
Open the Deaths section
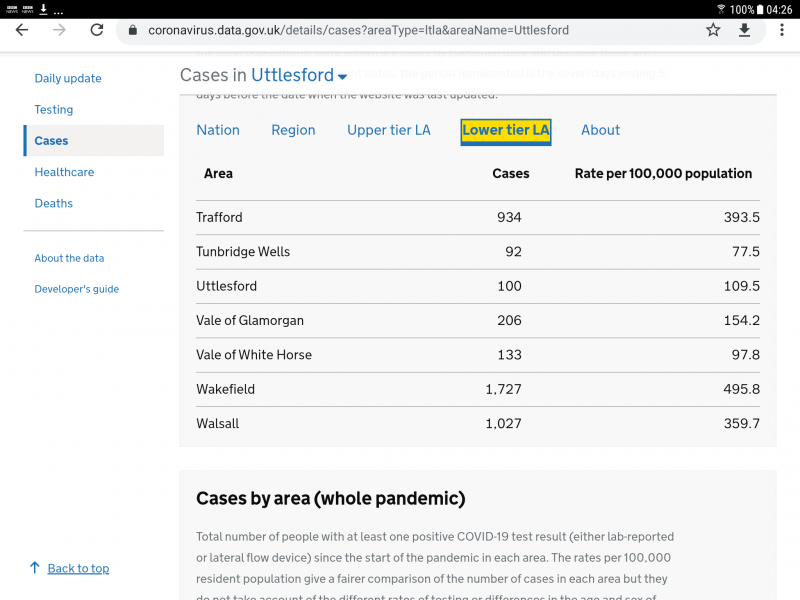(x=53, y=203)
